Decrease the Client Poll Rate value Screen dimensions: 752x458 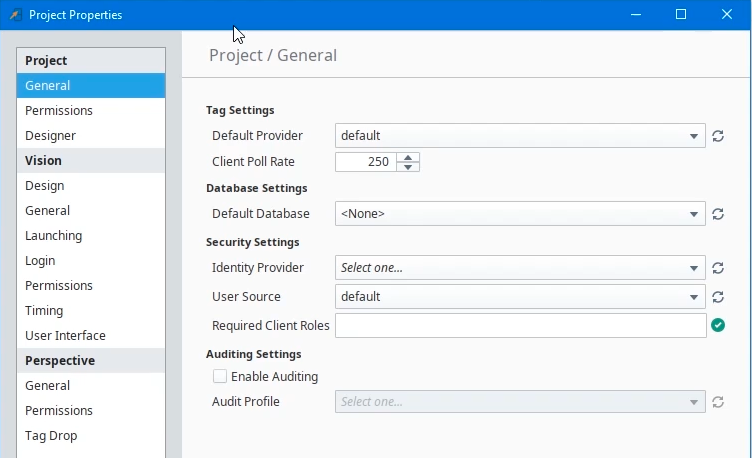click(408, 167)
